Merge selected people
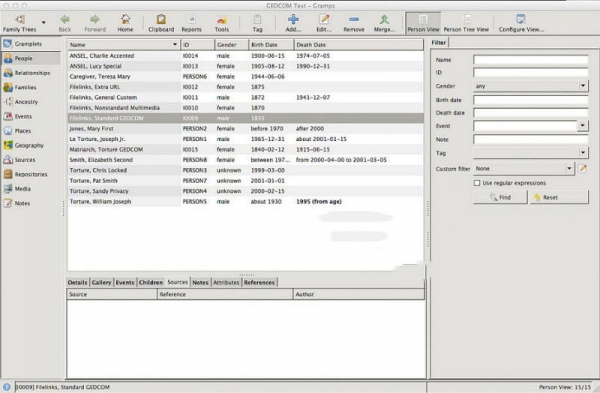The image size is (600, 393). (385, 23)
